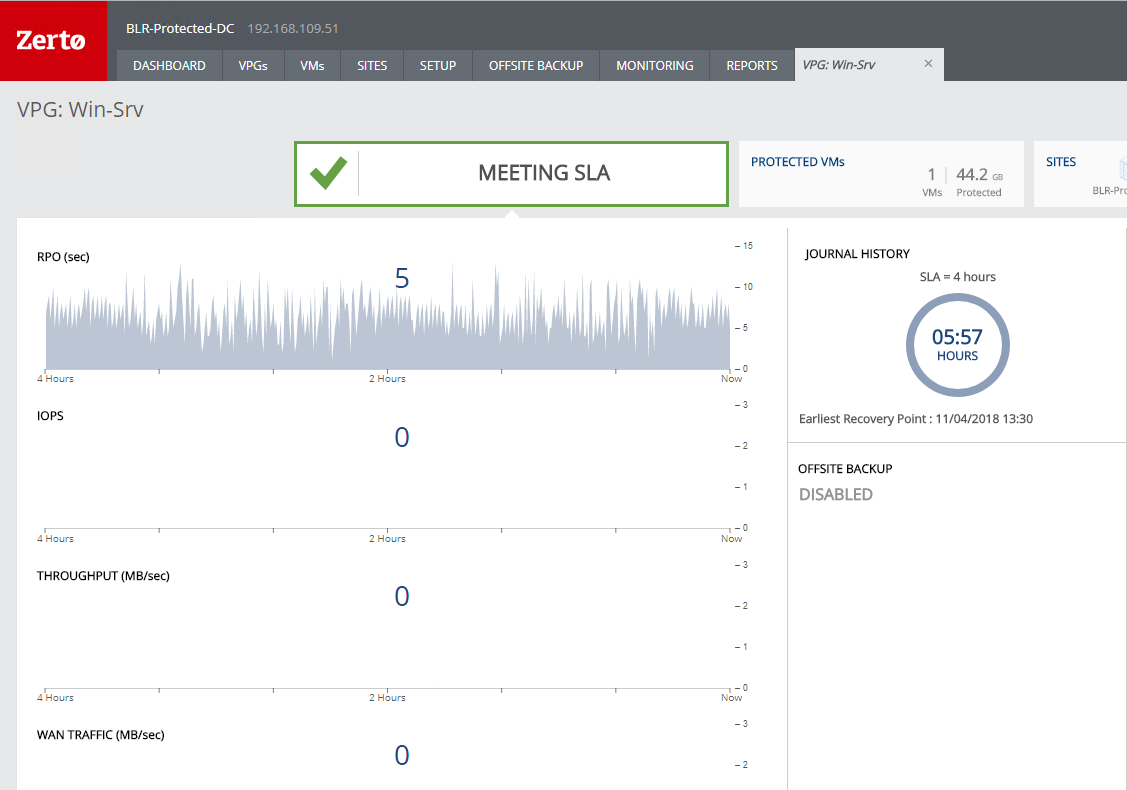Go to the VMs tab

pyautogui.click(x=312, y=66)
